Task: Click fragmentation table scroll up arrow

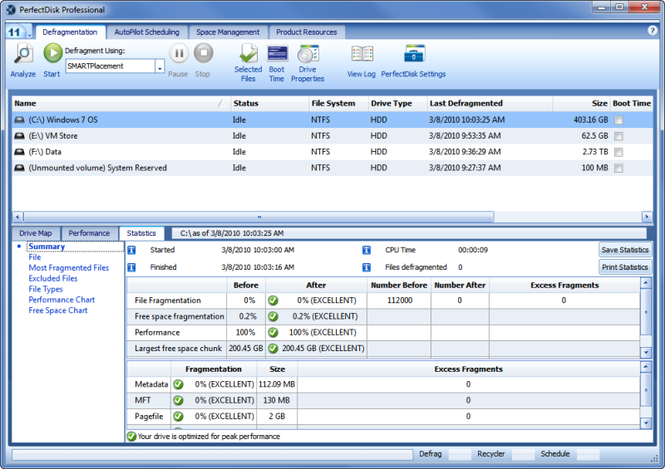Action: (x=646, y=283)
